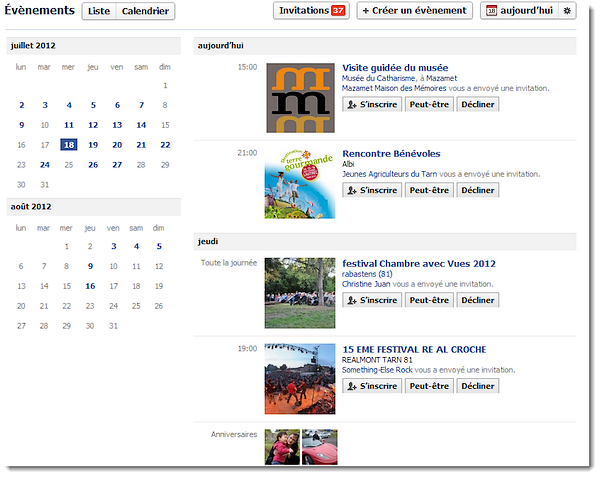This screenshot has width=600, height=477.
Task: Jump to today with aujourd'hui button
Action: [518, 11]
